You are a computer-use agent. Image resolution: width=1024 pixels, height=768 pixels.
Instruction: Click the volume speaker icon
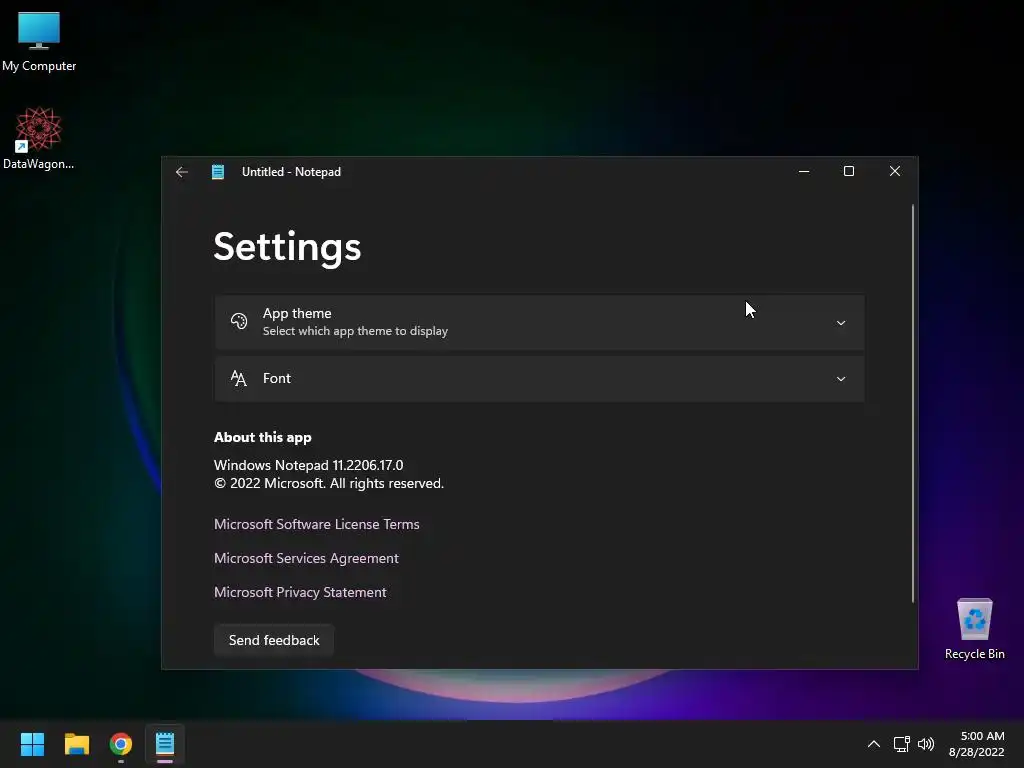[926, 744]
